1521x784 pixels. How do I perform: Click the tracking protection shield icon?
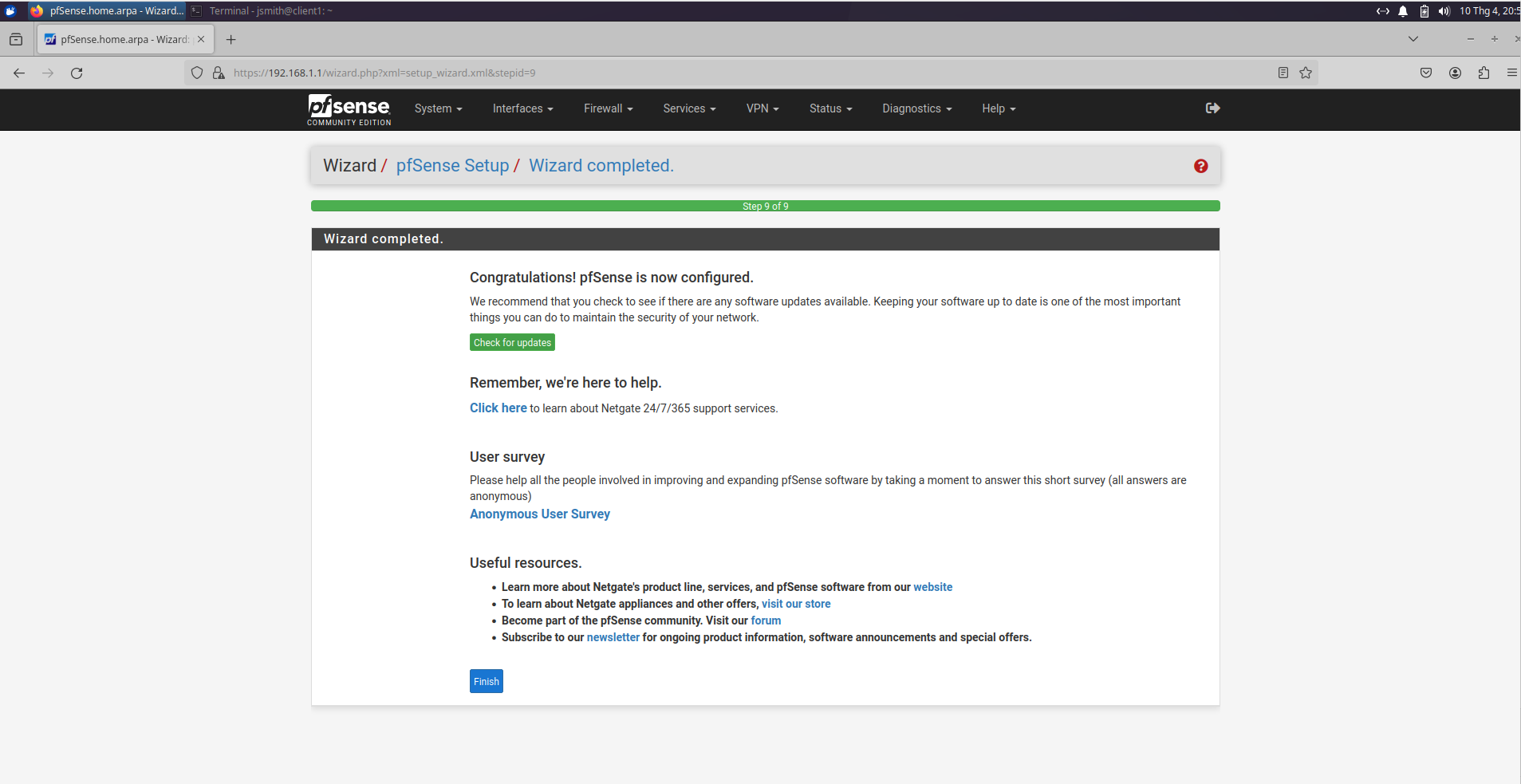pyautogui.click(x=197, y=73)
